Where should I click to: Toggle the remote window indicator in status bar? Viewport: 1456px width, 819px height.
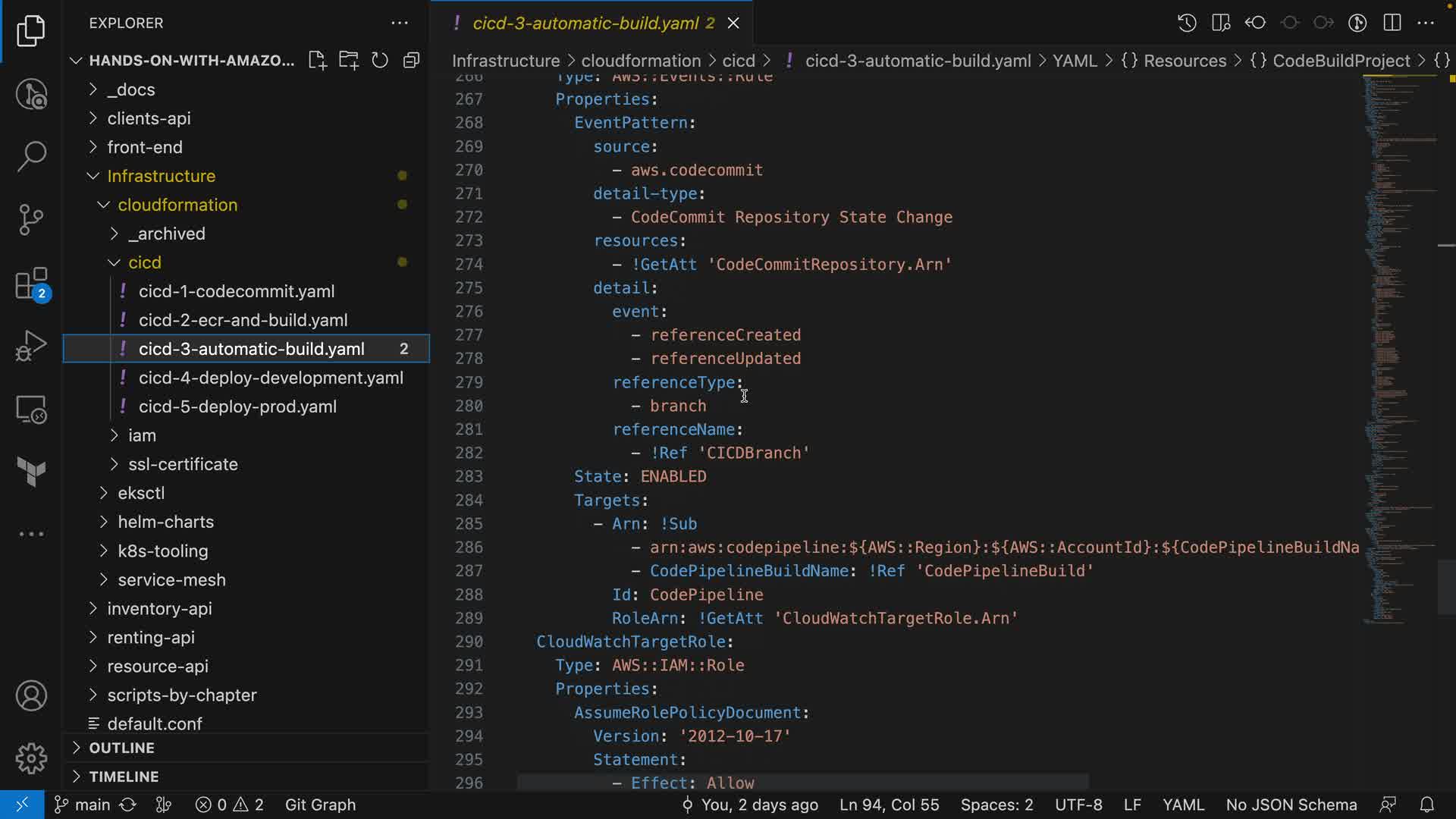pos(21,805)
